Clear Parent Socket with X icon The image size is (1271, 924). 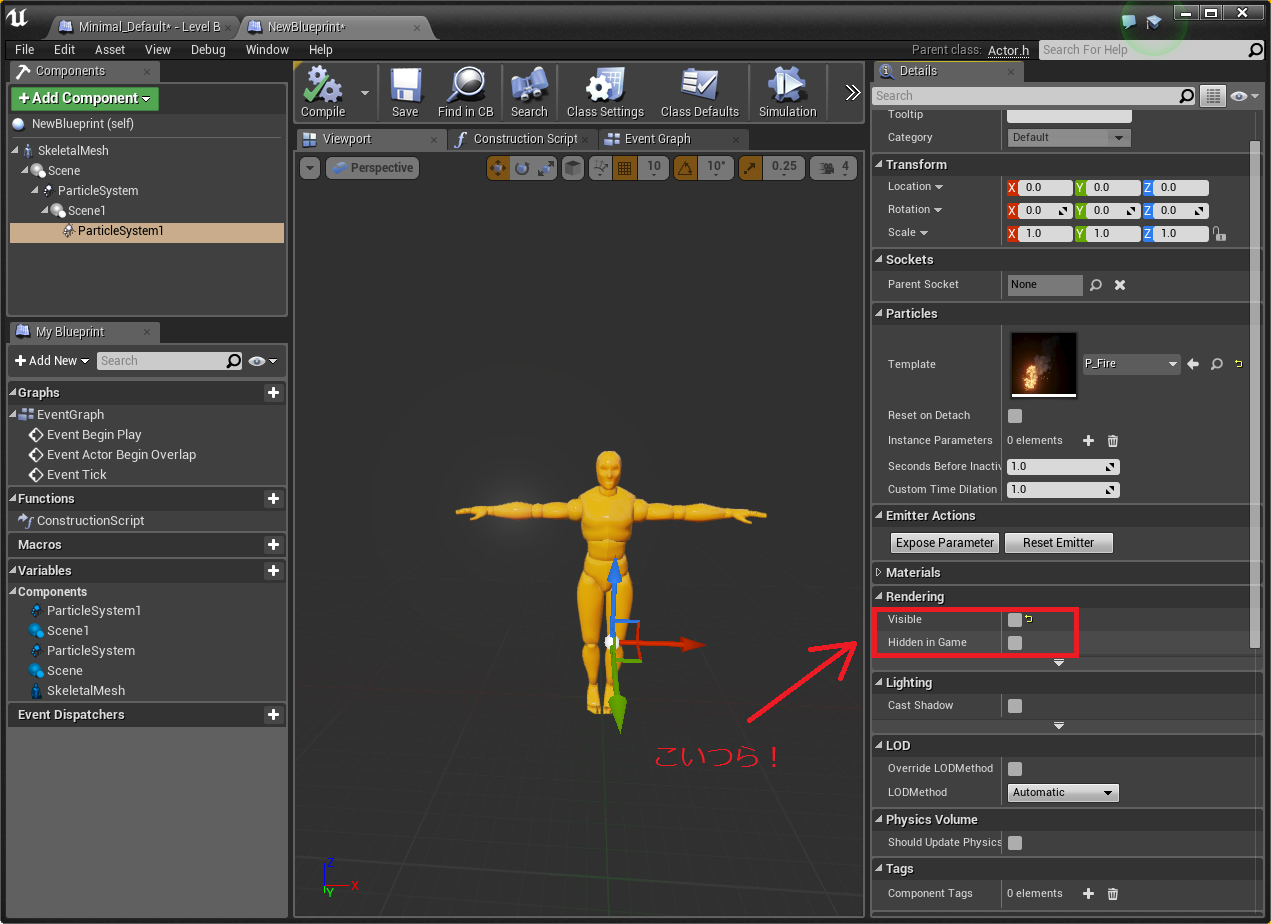click(1120, 285)
